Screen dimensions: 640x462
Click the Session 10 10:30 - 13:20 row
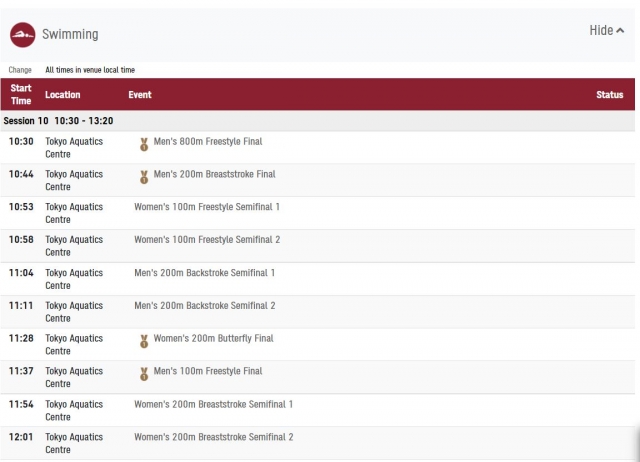318,121
